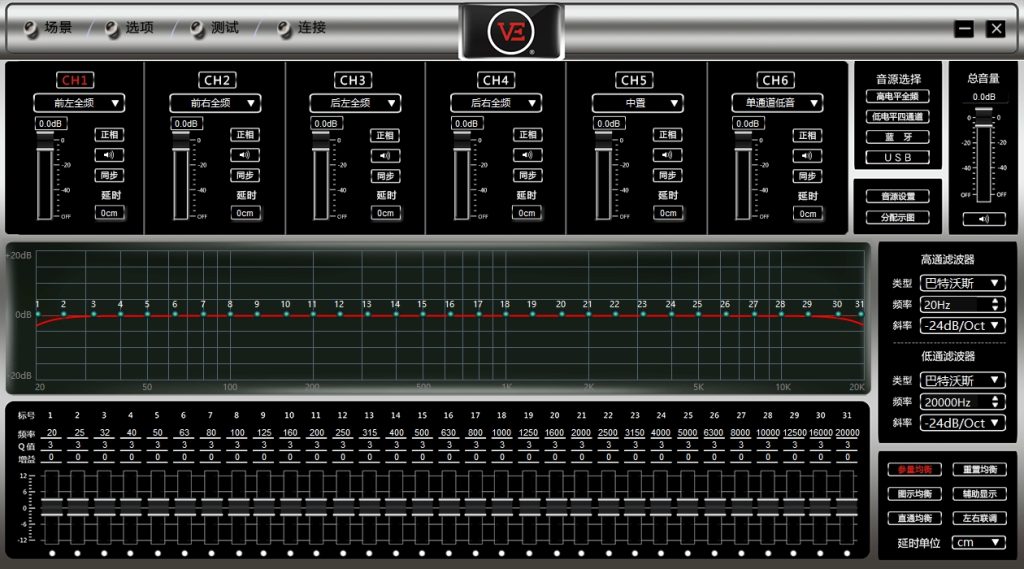This screenshot has width=1024, height=569.
Task: Click master volume fader handle
Action: pos(984,118)
